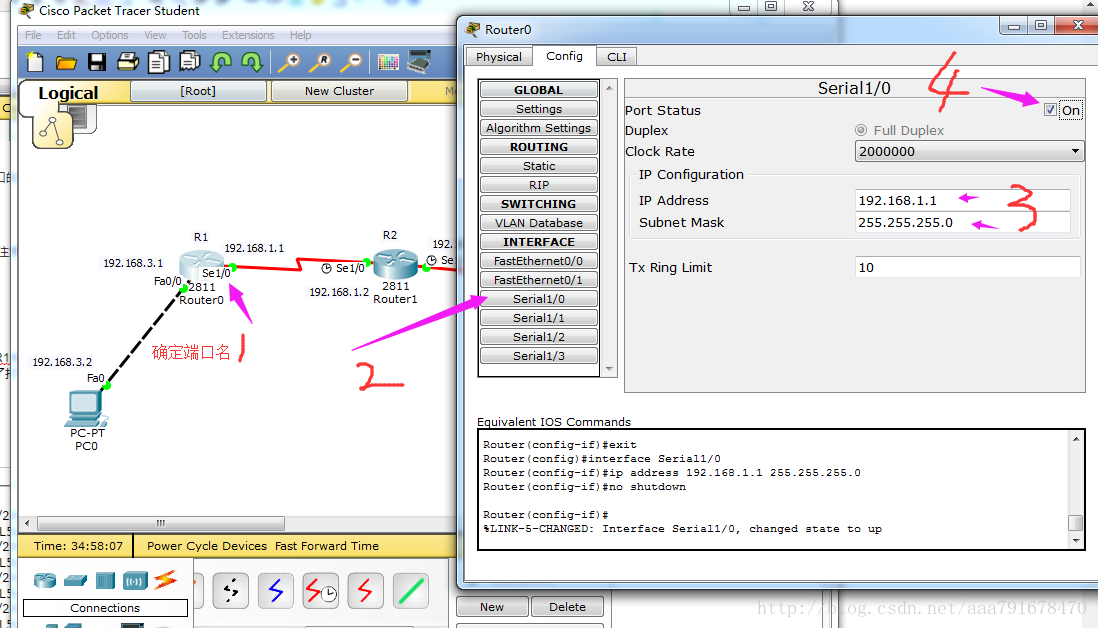Click the Redo arrow icon

[x=251, y=62]
